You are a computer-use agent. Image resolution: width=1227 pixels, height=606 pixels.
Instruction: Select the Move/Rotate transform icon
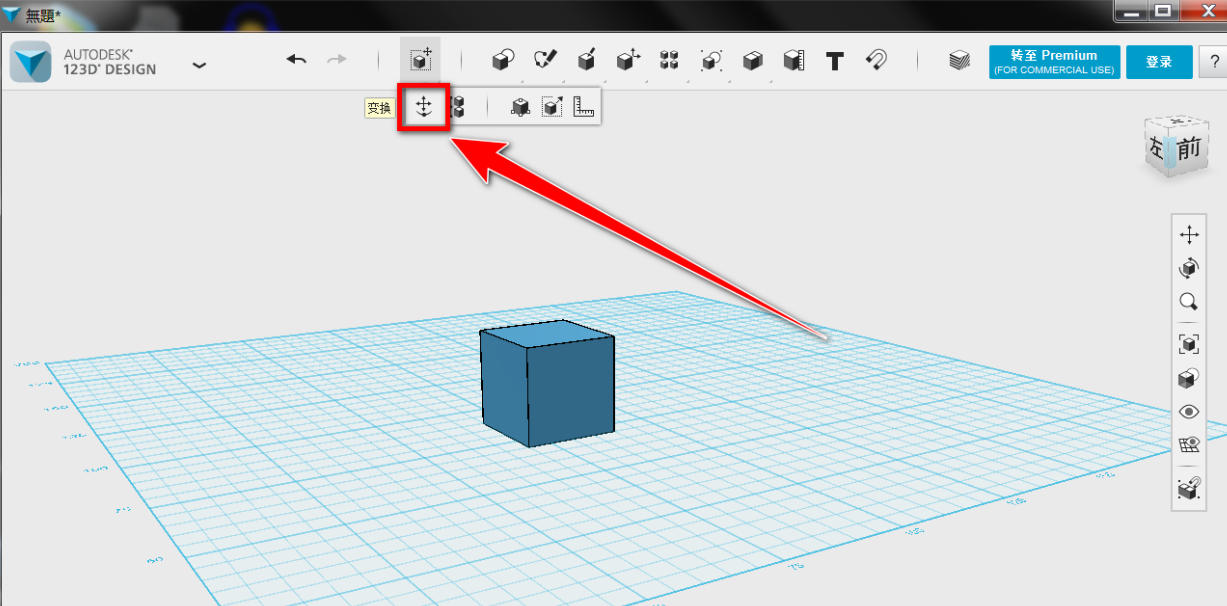(x=423, y=106)
